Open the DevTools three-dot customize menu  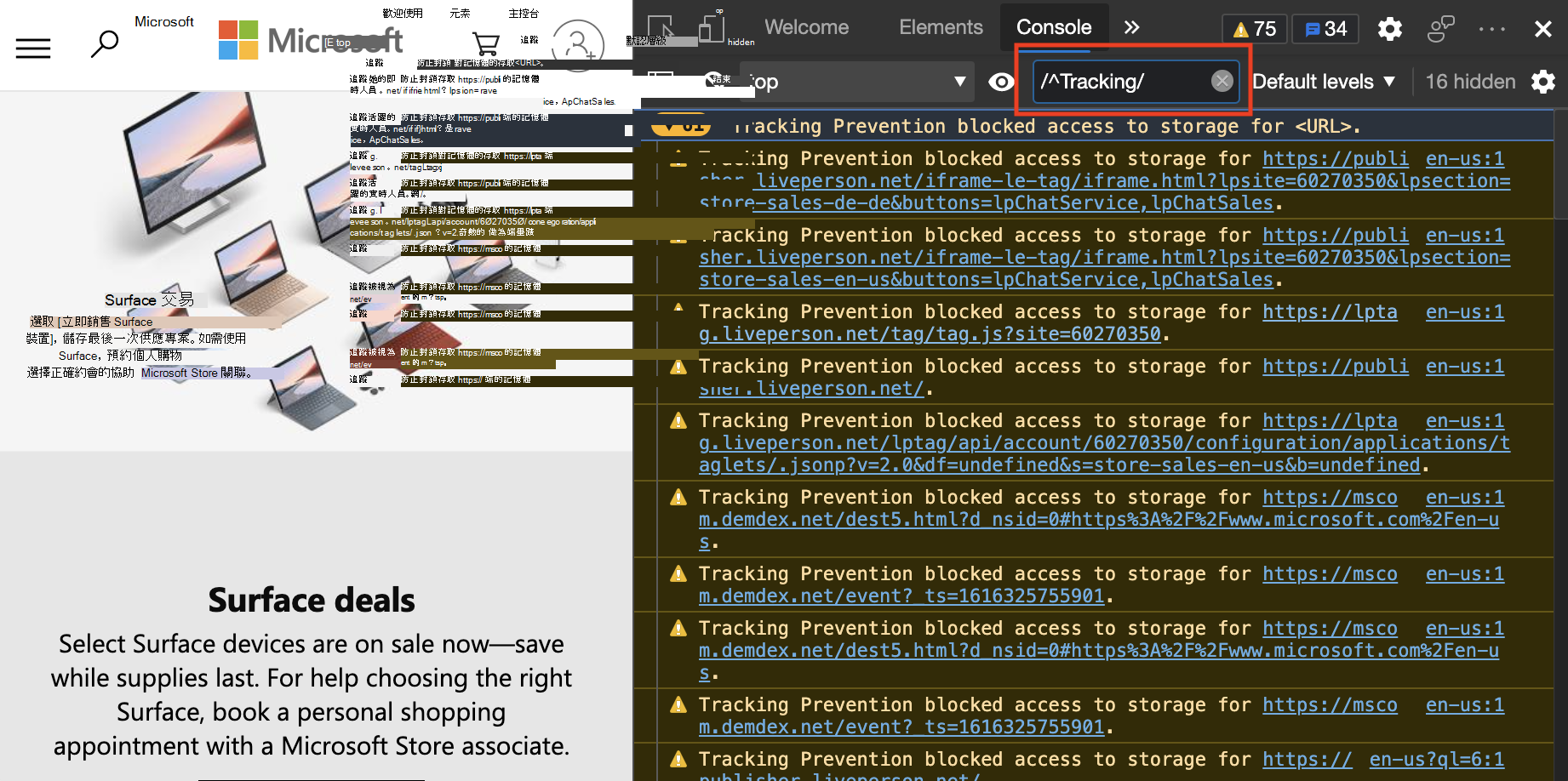click(1492, 29)
